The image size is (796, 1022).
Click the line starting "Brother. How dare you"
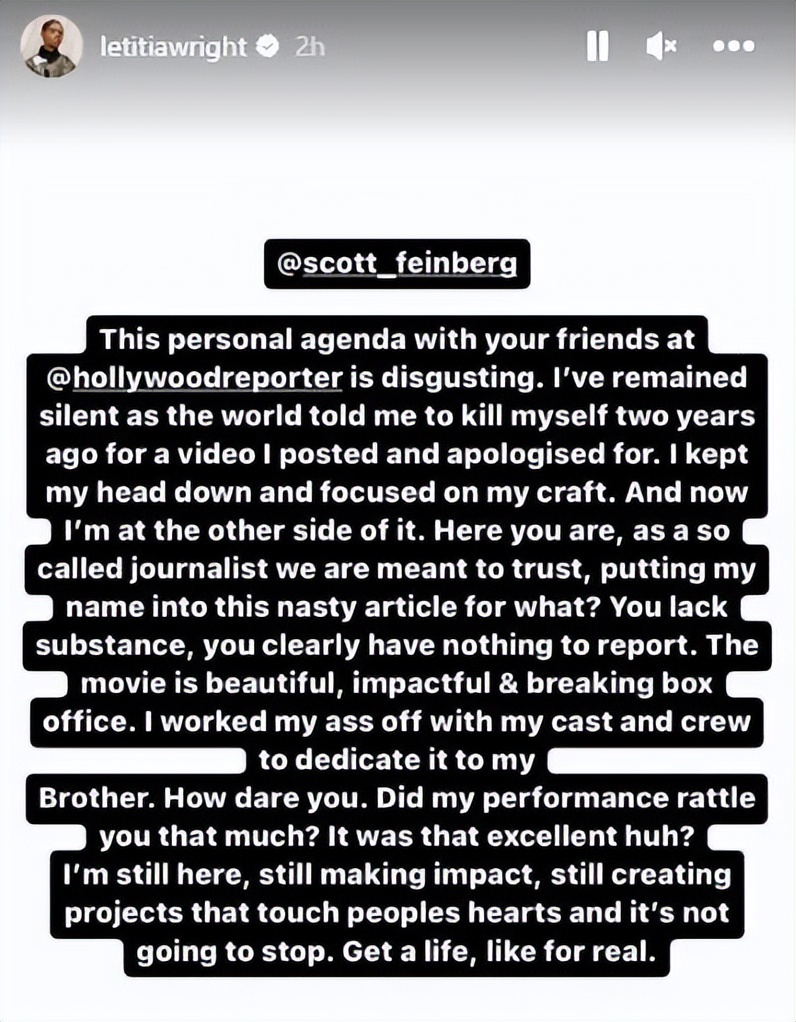click(396, 798)
